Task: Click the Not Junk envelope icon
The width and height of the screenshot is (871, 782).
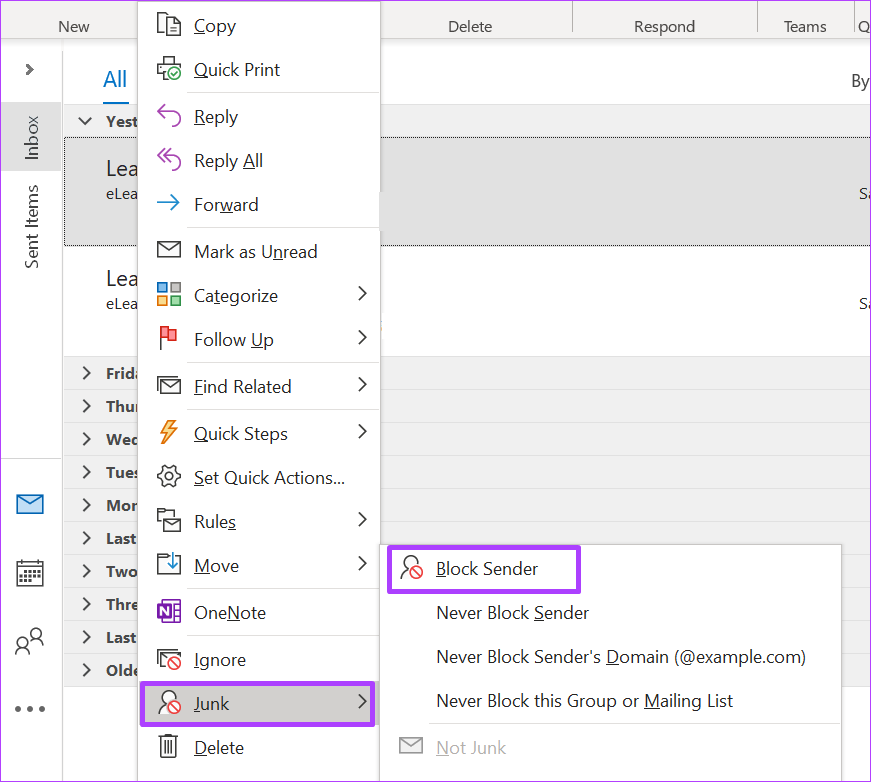Action: [411, 746]
